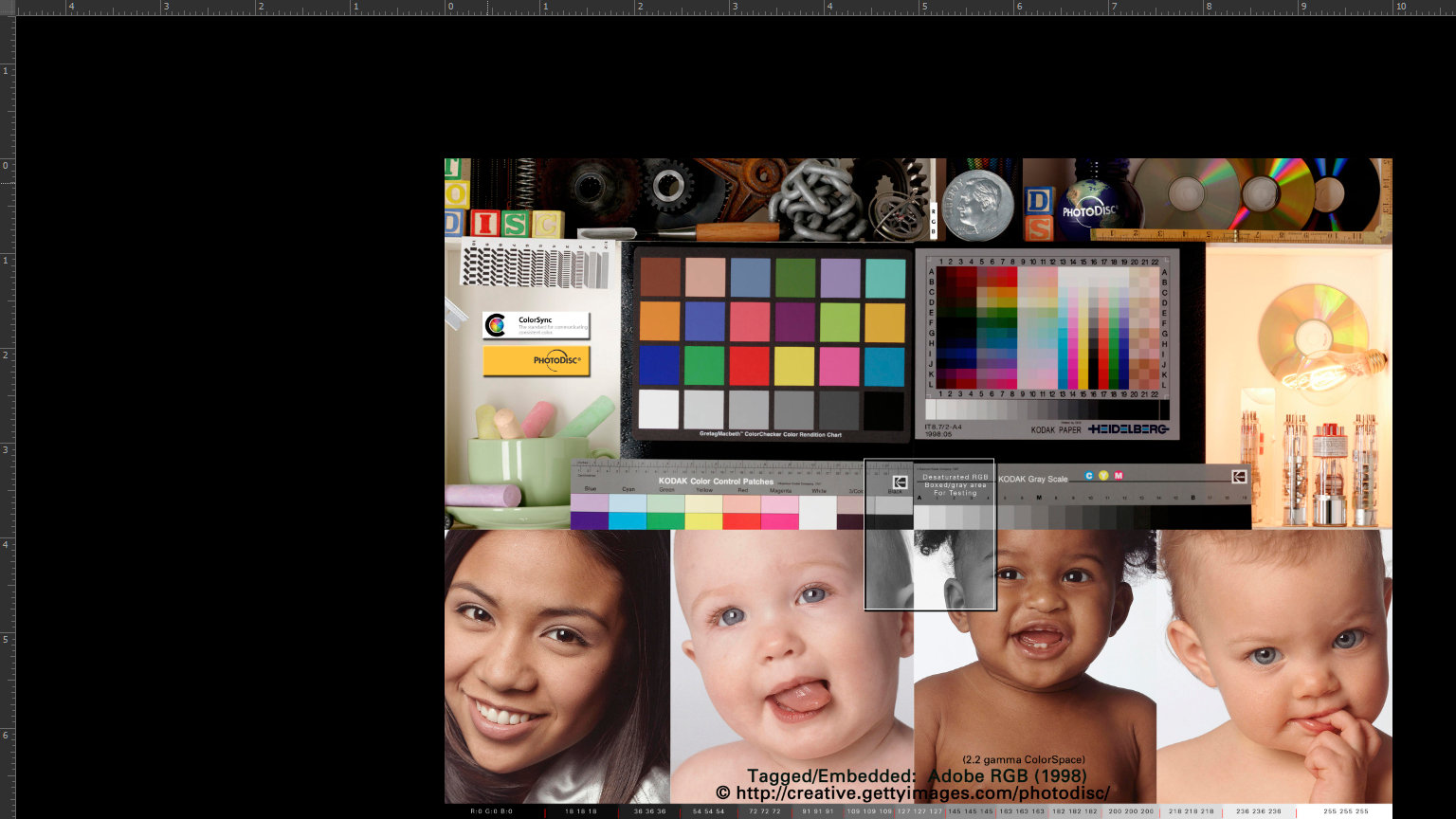Sample the orange patch starting ColorChecker's second row
The height and width of the screenshot is (819, 1456).
tap(660, 321)
